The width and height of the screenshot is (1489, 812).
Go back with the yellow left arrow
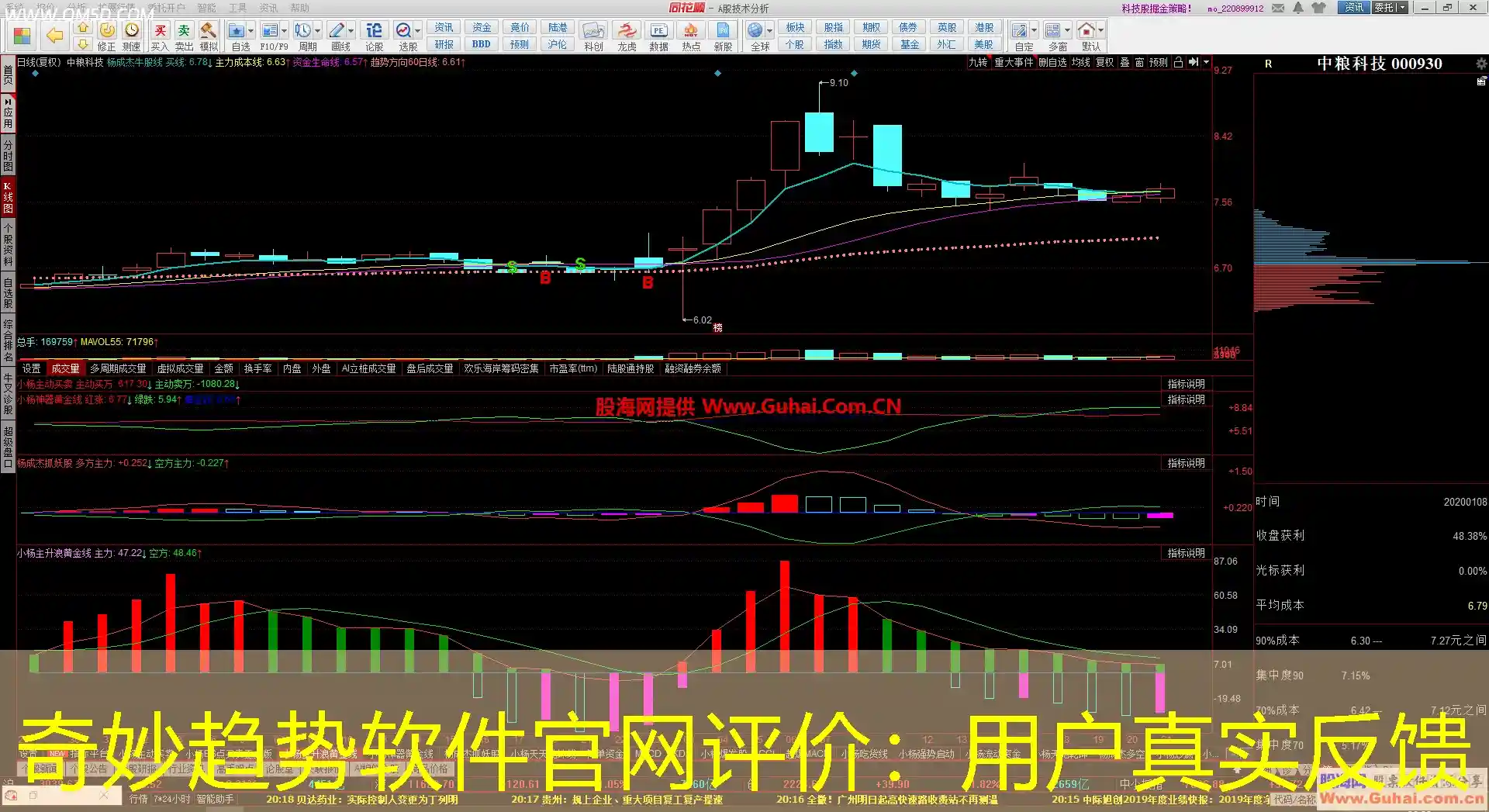point(54,36)
